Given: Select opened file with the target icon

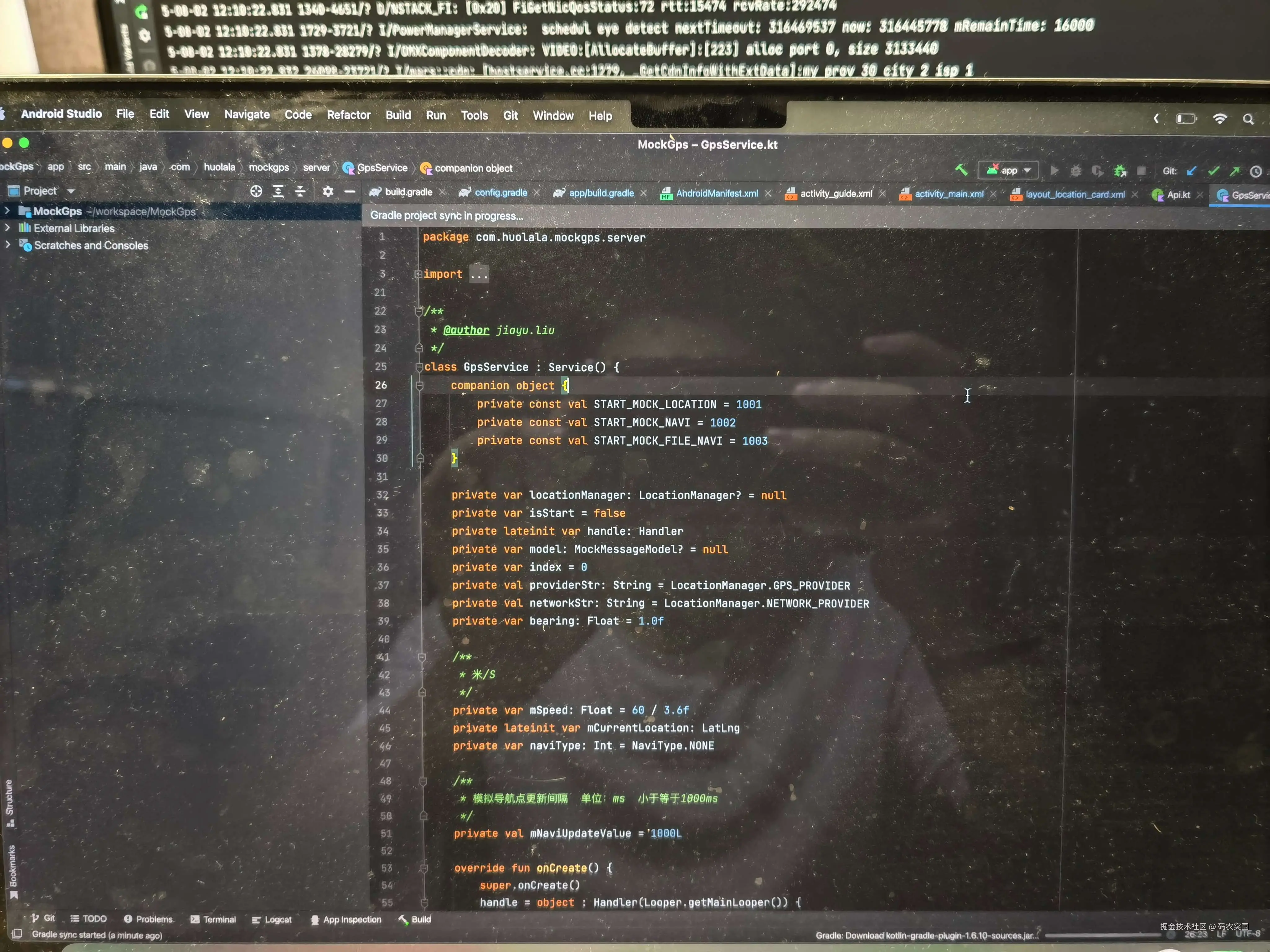Looking at the screenshot, I should [x=256, y=192].
